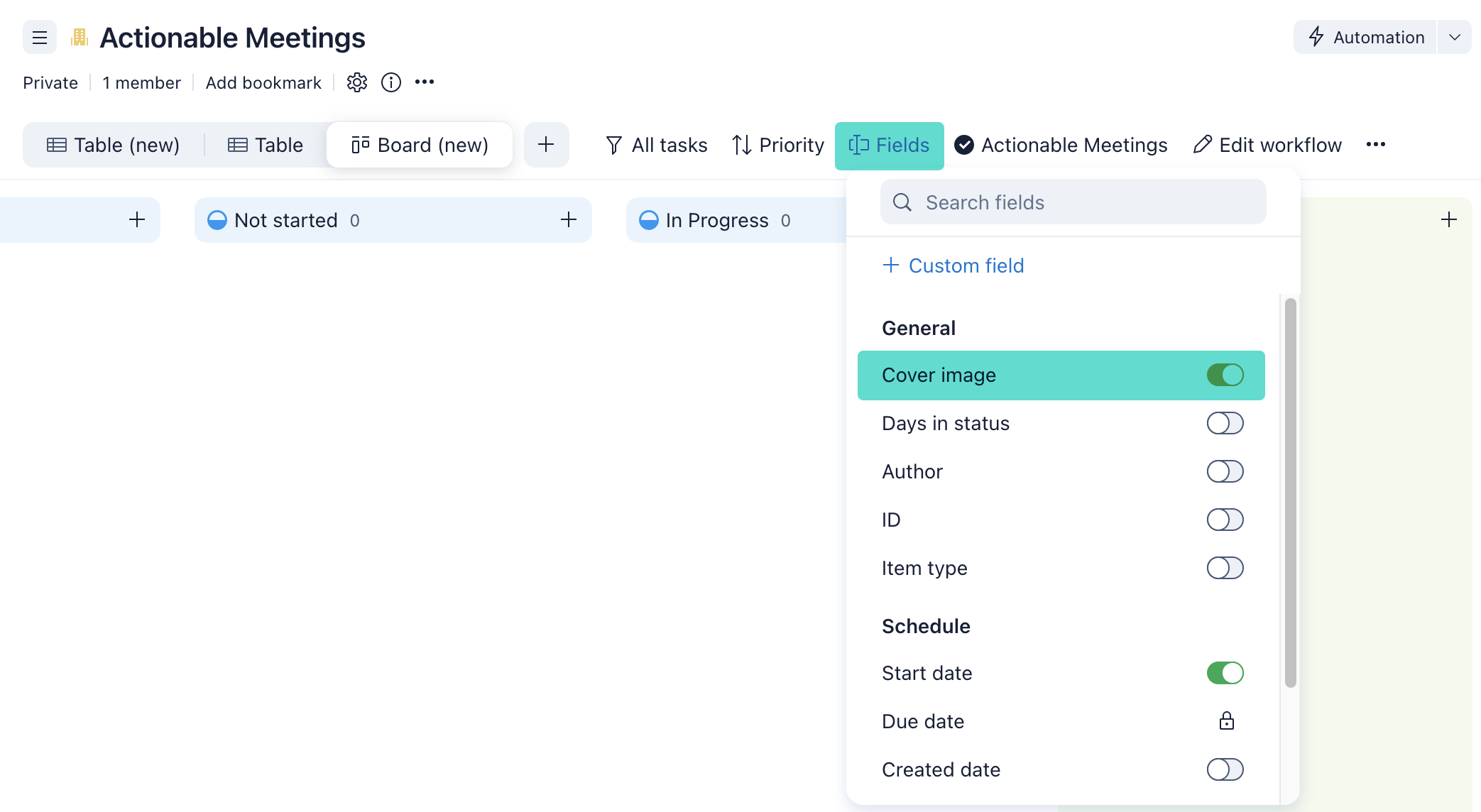
Task: Open the view toolbar's three-dot overflow menu
Action: 1375,145
